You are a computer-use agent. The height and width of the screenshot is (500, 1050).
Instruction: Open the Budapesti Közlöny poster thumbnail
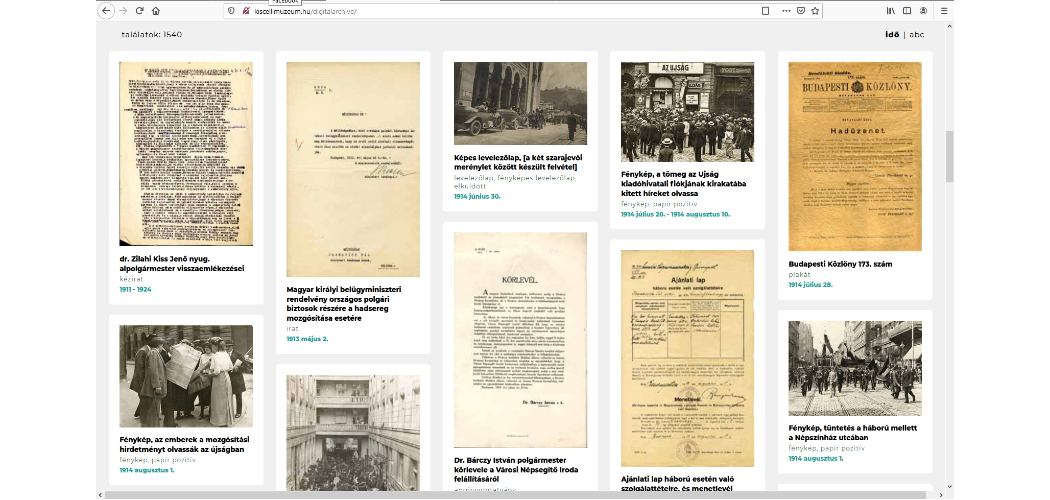pyautogui.click(x=854, y=156)
